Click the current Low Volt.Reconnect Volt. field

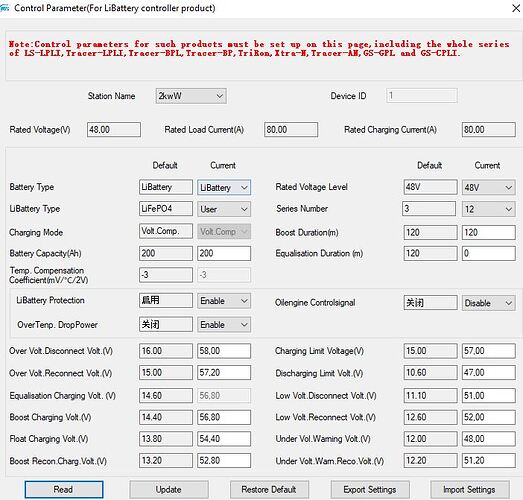click(x=489, y=417)
